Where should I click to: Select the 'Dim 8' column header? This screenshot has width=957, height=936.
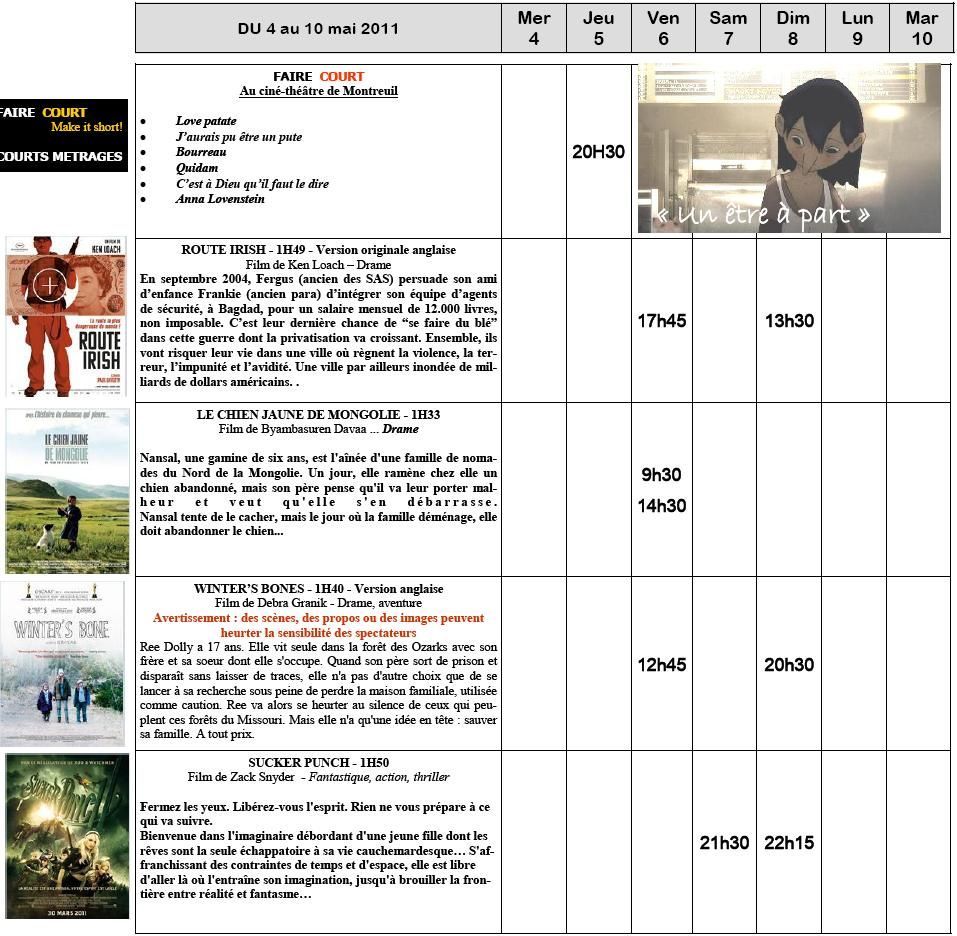coord(793,28)
